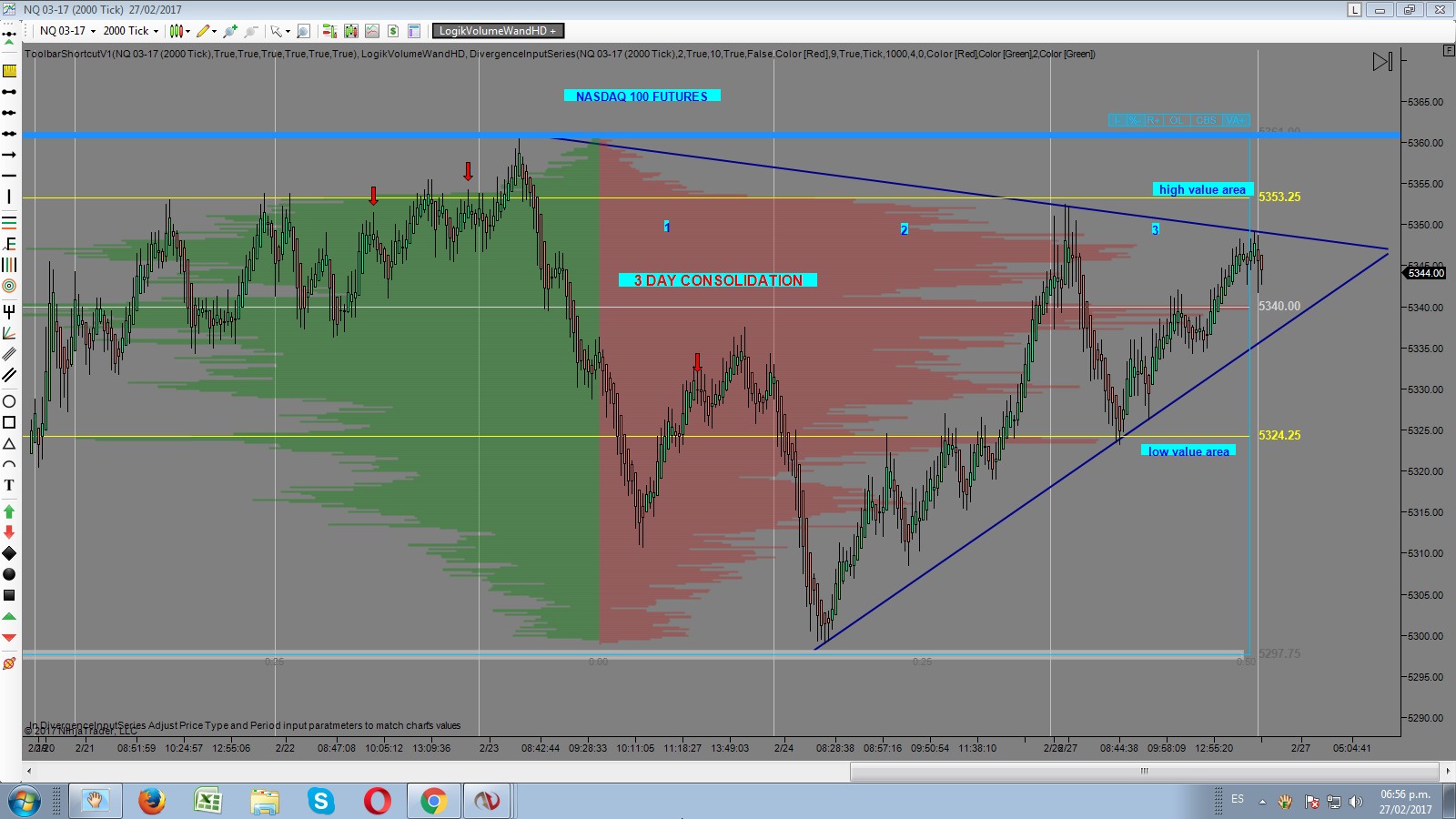
Task: Select the triangle drawing tool
Action: (9, 443)
